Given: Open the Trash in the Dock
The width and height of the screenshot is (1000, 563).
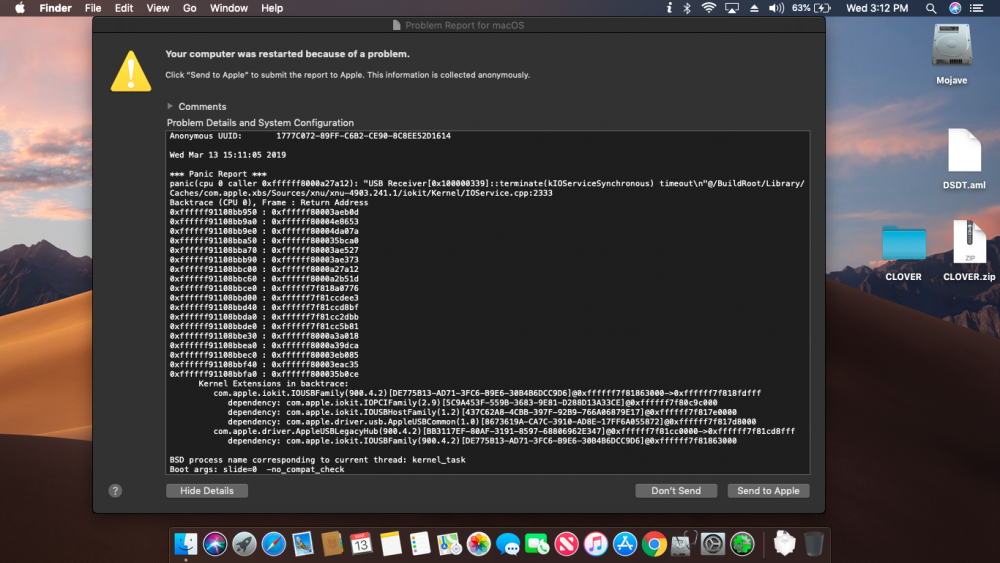Looking at the screenshot, I should click(x=814, y=544).
